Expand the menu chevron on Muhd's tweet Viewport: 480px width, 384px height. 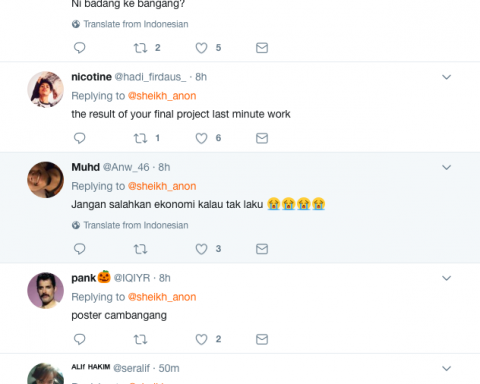click(446, 167)
